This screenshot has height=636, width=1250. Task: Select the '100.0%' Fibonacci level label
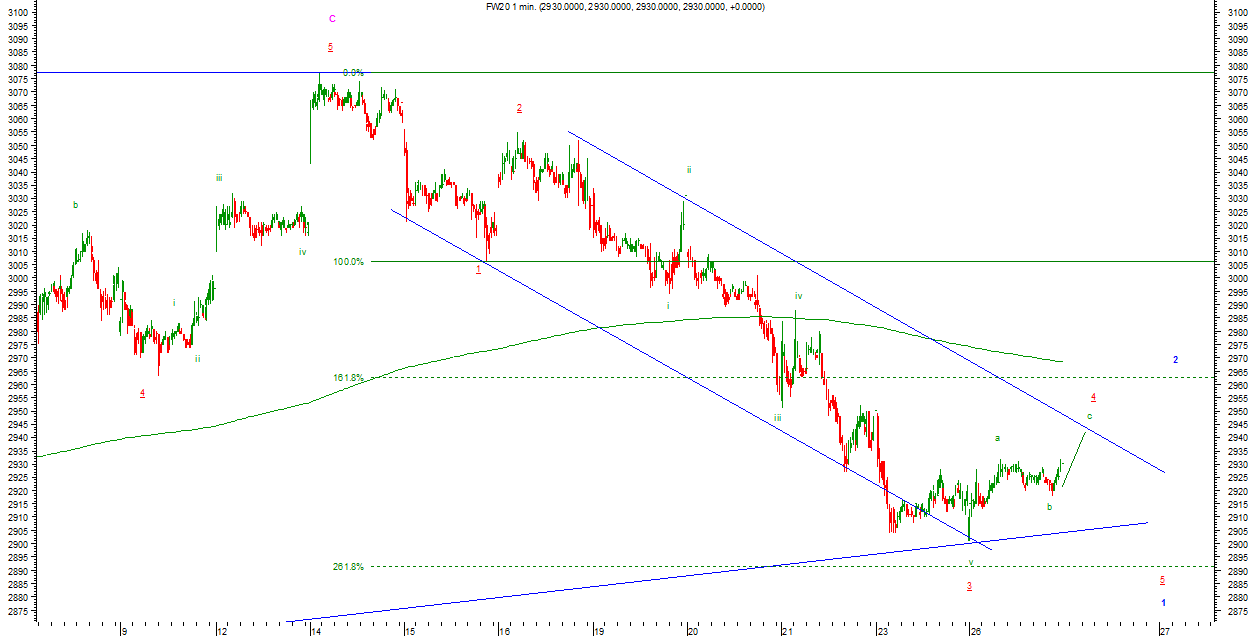349,261
